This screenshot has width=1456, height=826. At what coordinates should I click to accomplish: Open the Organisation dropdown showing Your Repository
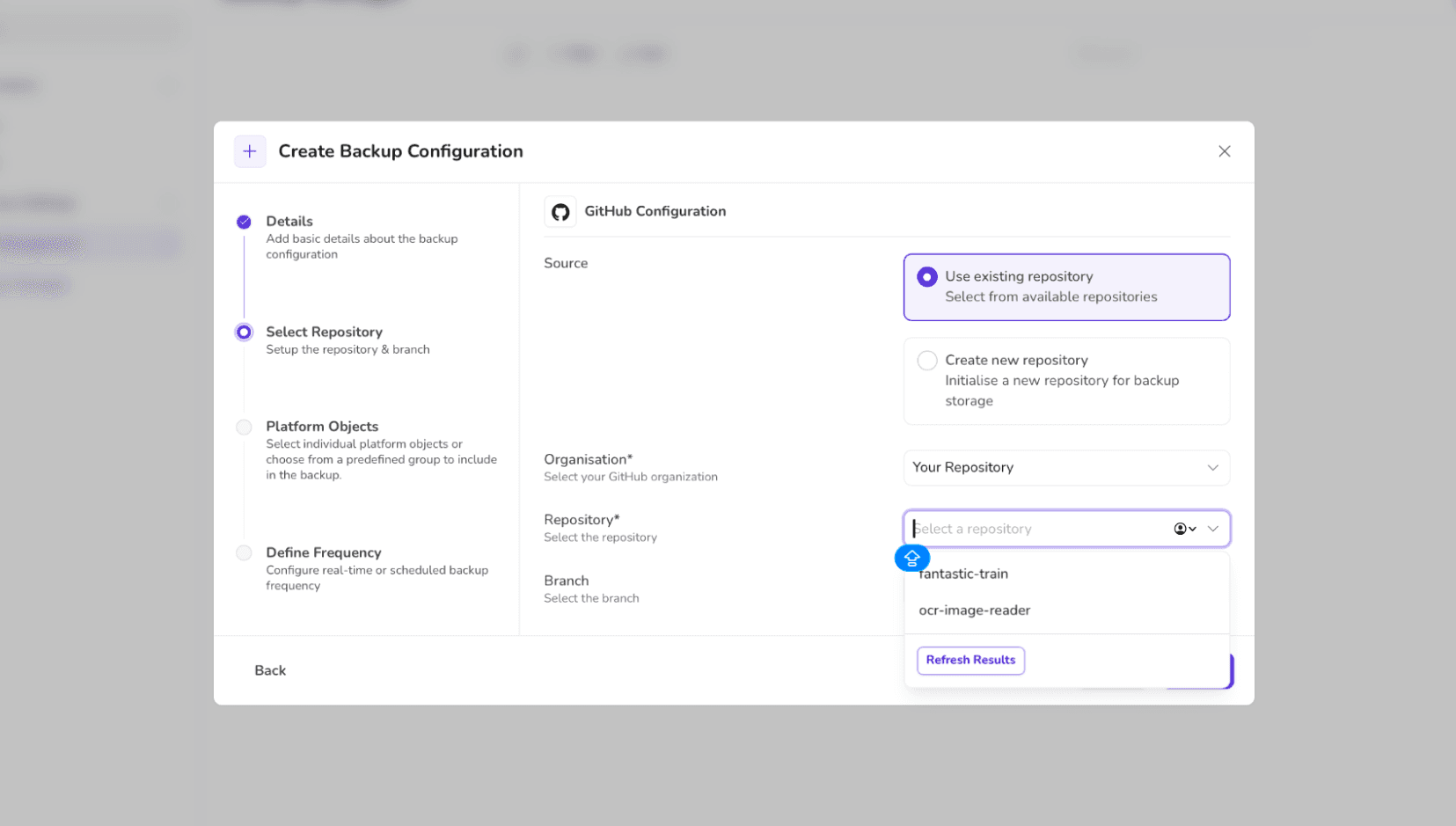coord(1065,468)
